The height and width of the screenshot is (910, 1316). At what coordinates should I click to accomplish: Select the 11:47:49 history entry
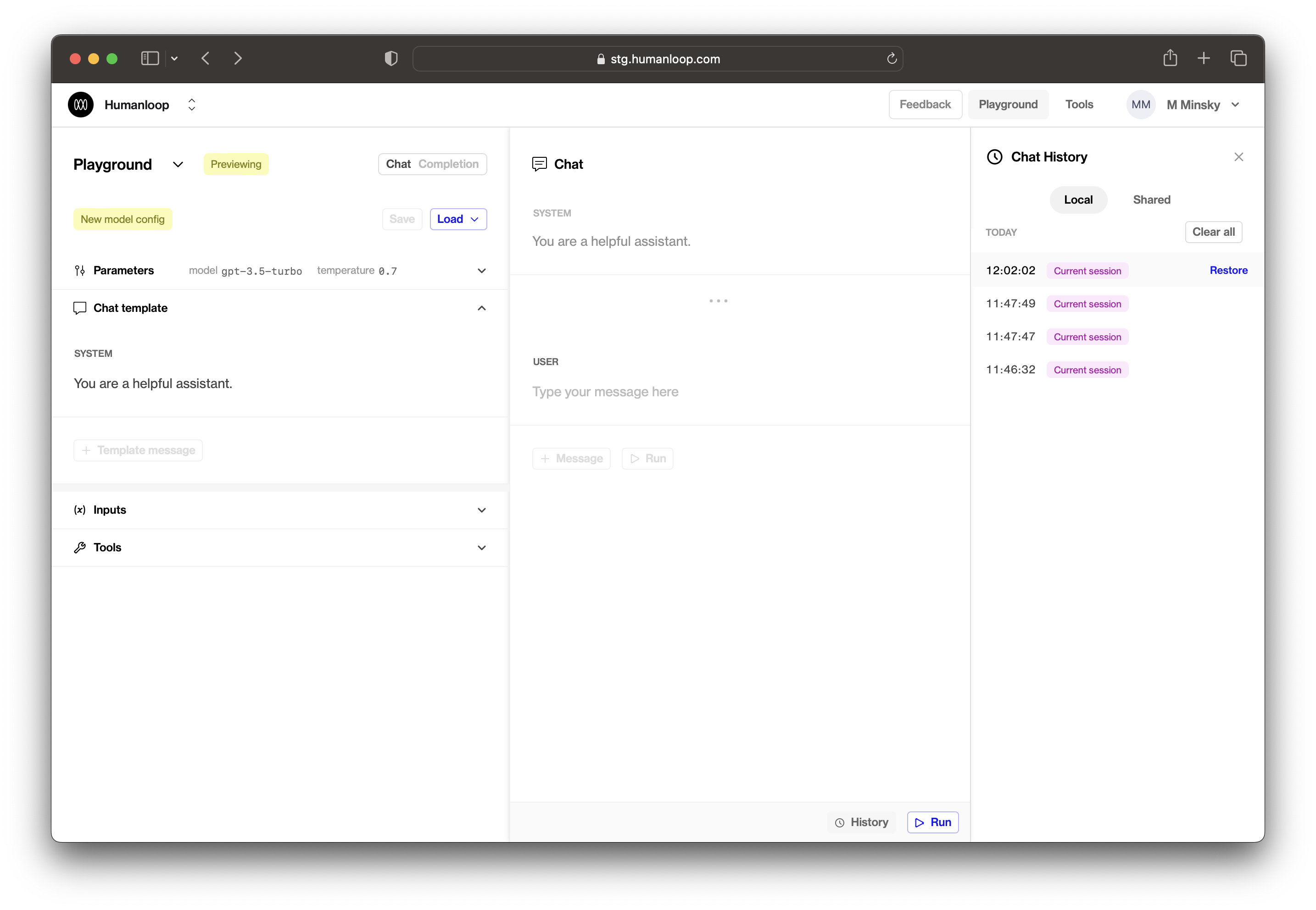point(1116,304)
